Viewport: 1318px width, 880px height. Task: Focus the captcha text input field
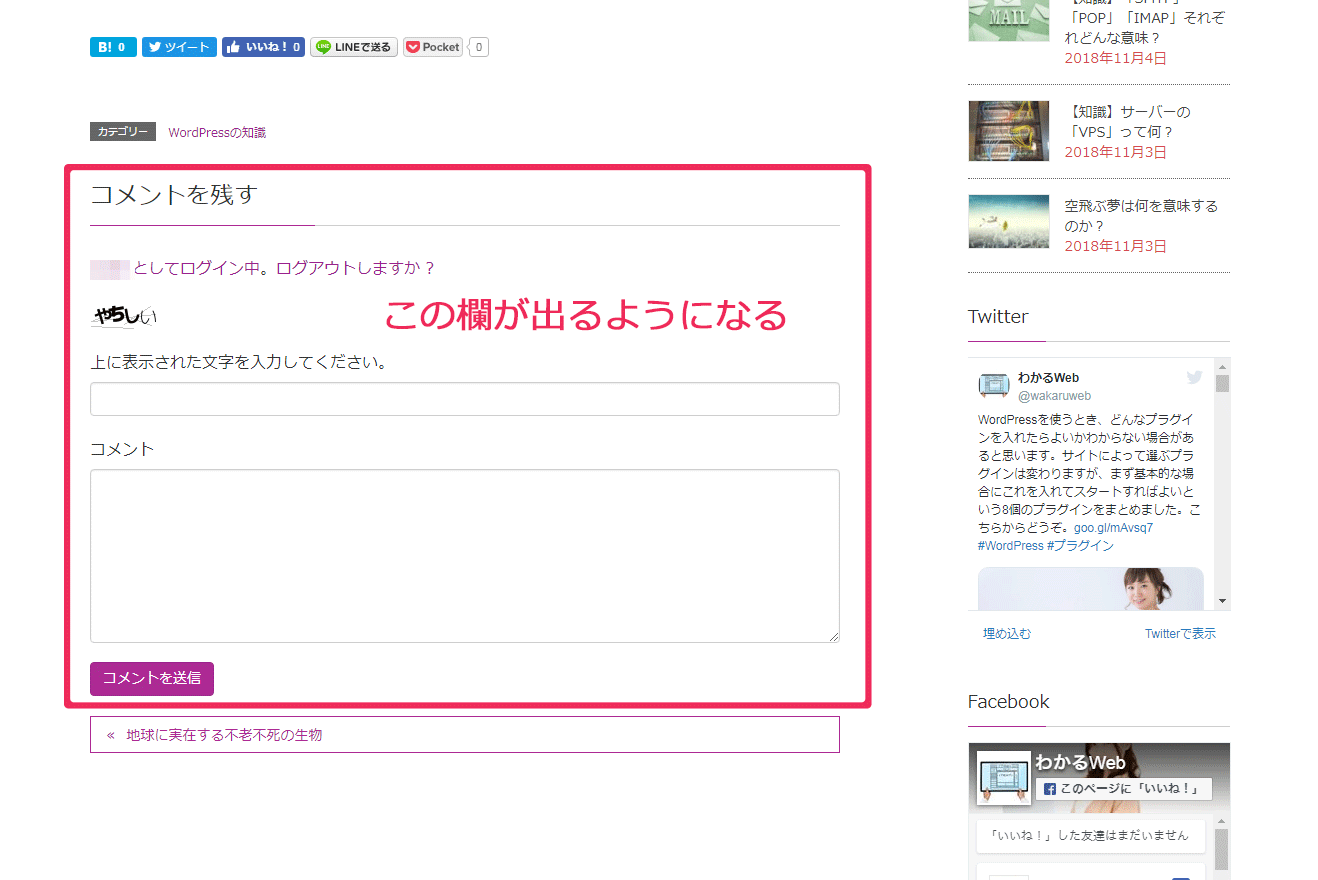point(464,399)
